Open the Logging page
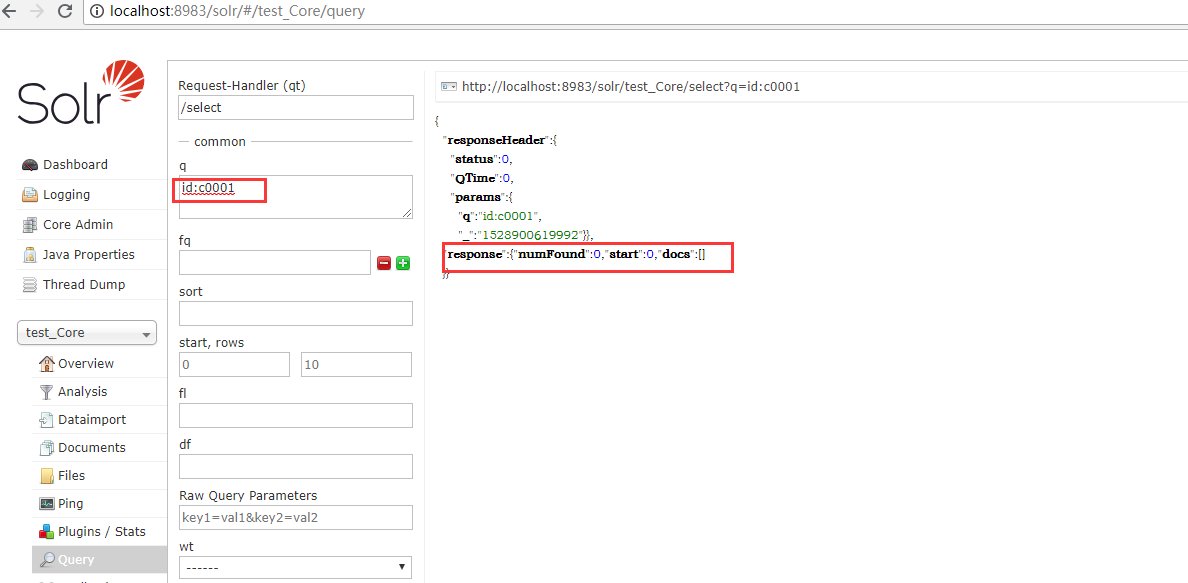 tap(67, 195)
